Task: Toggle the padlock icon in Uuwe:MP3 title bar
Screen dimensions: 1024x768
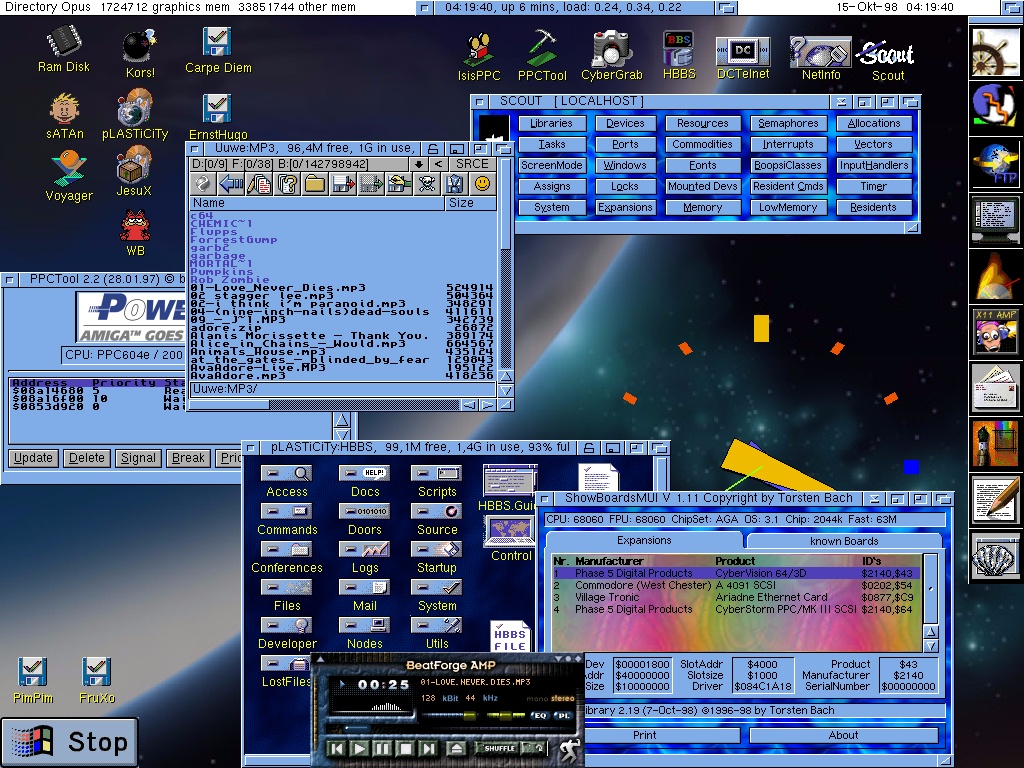Action: pyautogui.click(x=432, y=149)
